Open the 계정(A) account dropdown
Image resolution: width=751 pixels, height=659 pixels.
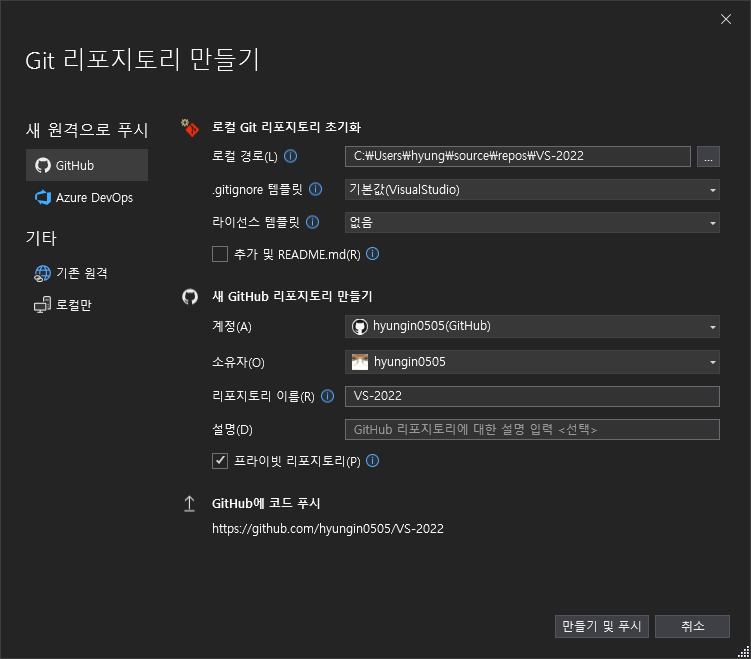pos(532,327)
